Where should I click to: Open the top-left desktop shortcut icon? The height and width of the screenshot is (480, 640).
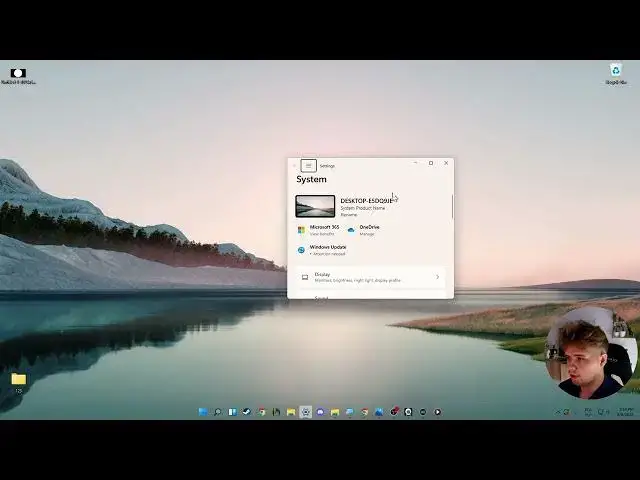coord(18,76)
